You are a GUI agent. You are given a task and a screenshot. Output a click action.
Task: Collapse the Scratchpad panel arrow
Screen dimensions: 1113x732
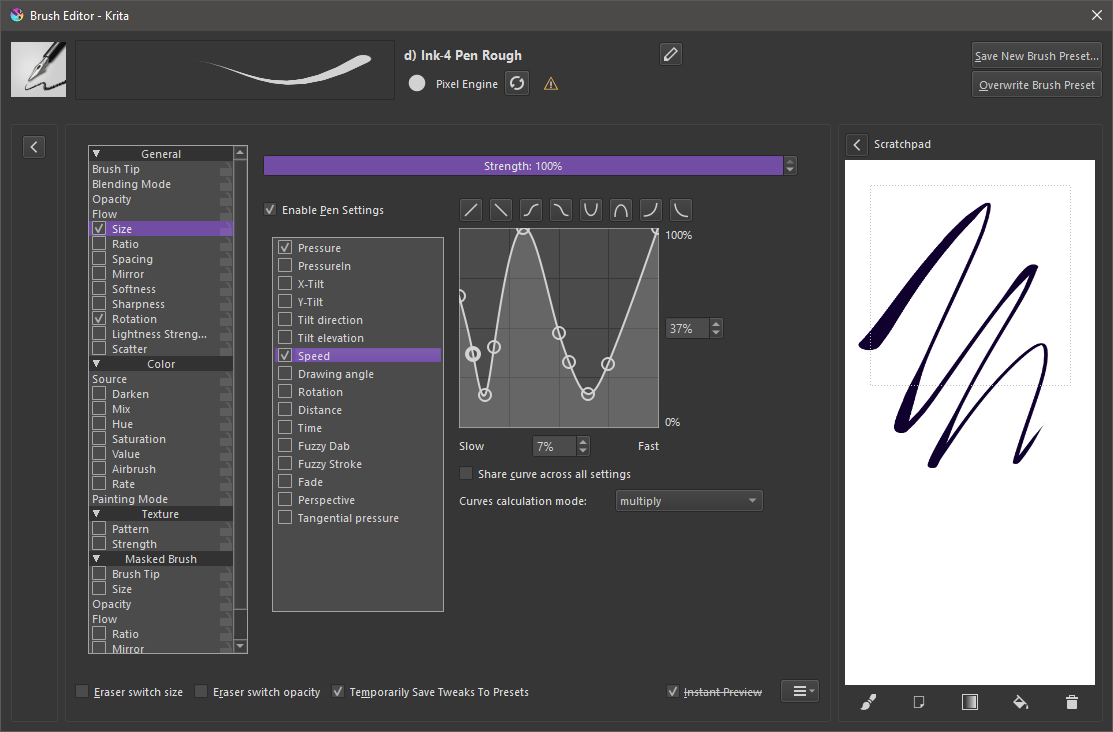click(857, 145)
